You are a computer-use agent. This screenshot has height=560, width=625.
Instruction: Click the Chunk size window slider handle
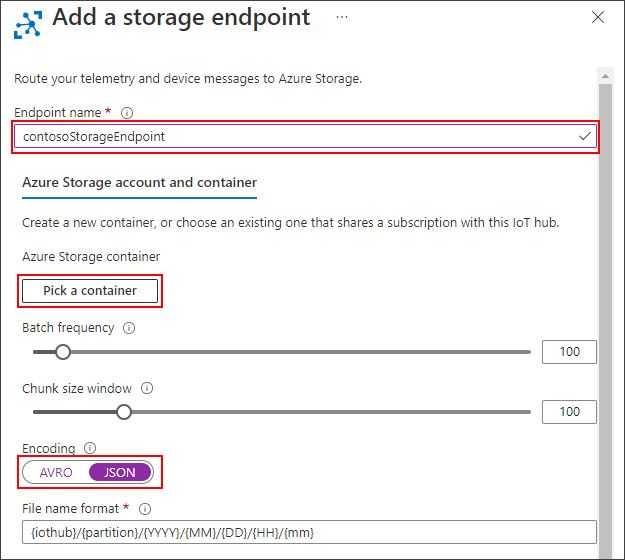point(124,411)
